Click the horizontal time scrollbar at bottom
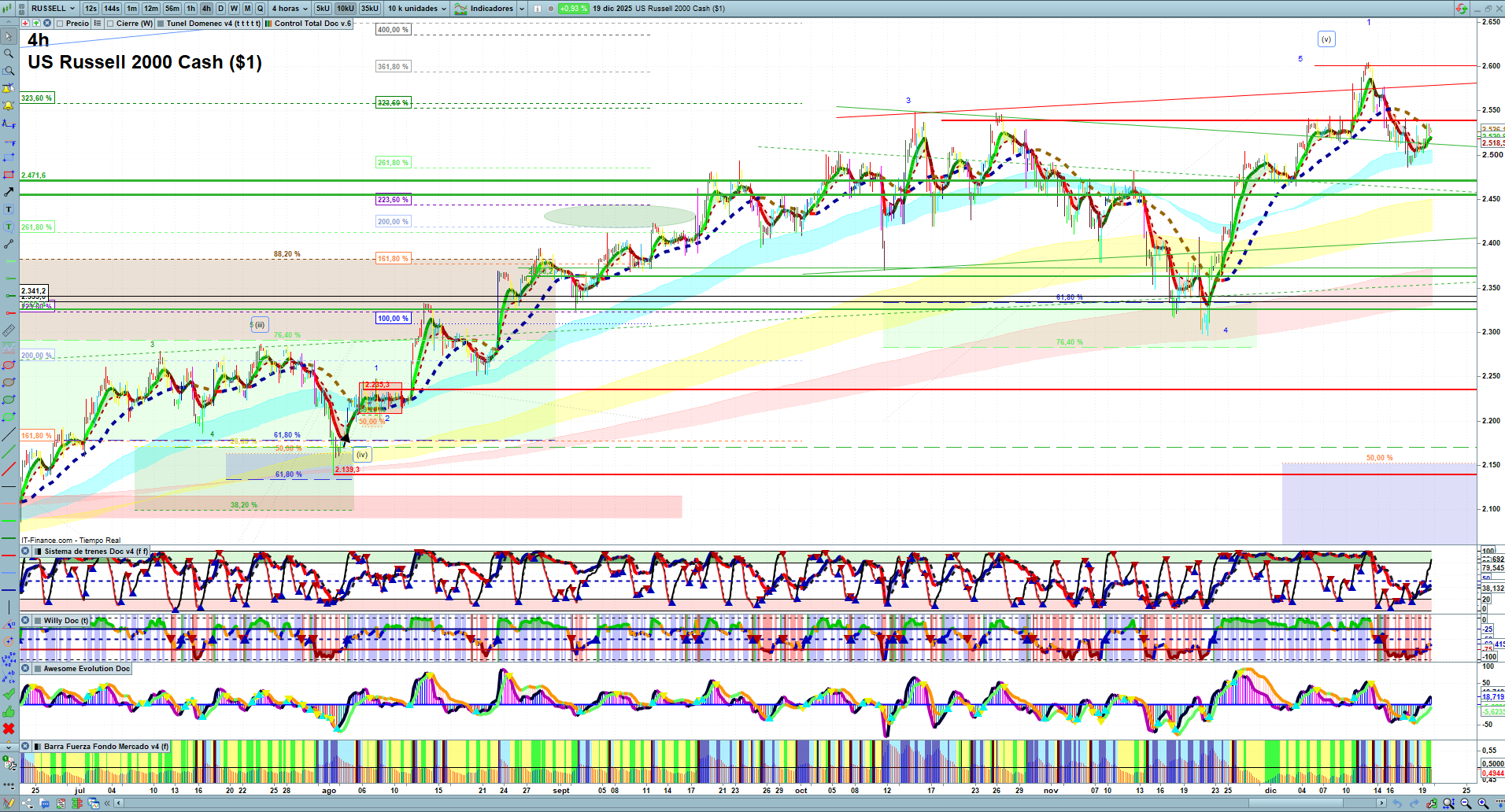Viewport: 1505px width, 812px height. click(748, 803)
